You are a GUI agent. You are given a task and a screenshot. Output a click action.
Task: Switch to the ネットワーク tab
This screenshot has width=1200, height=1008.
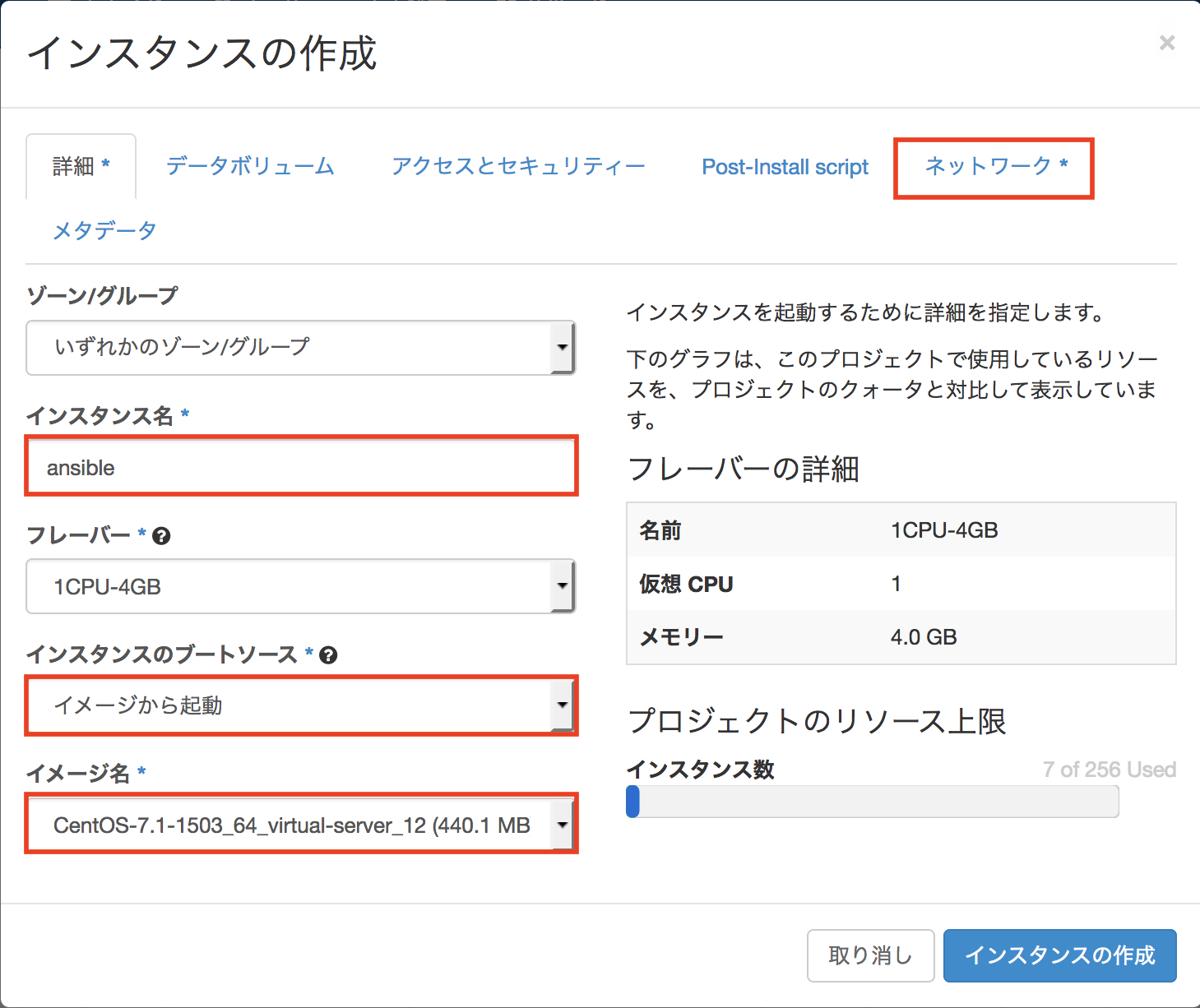(x=994, y=167)
